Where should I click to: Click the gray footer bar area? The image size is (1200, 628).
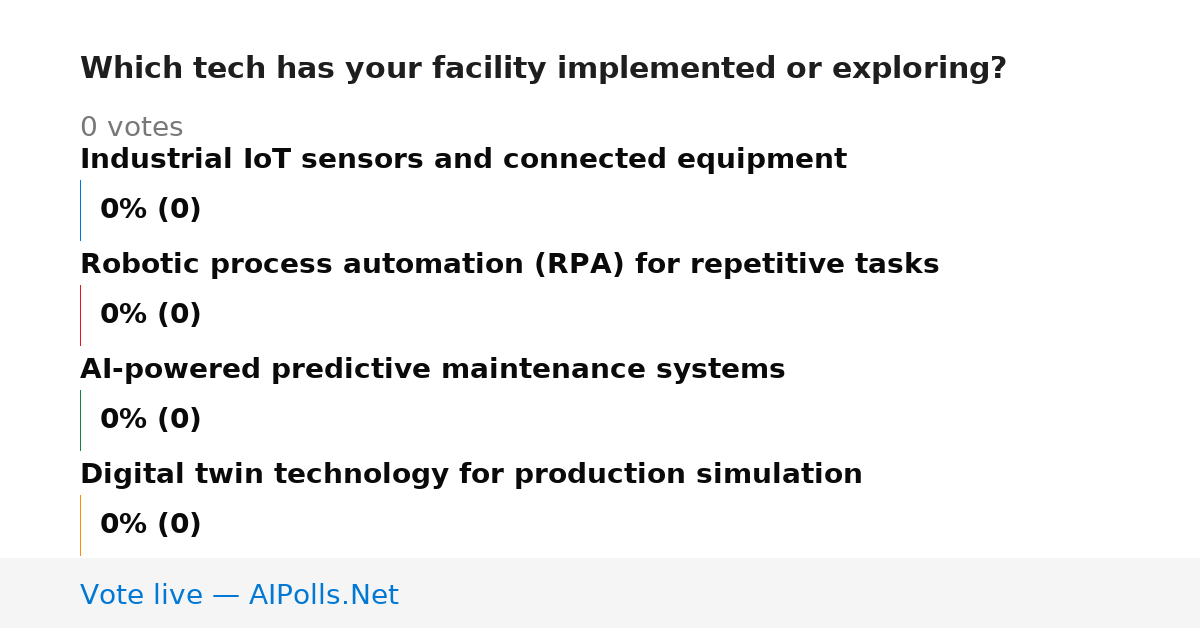600,593
